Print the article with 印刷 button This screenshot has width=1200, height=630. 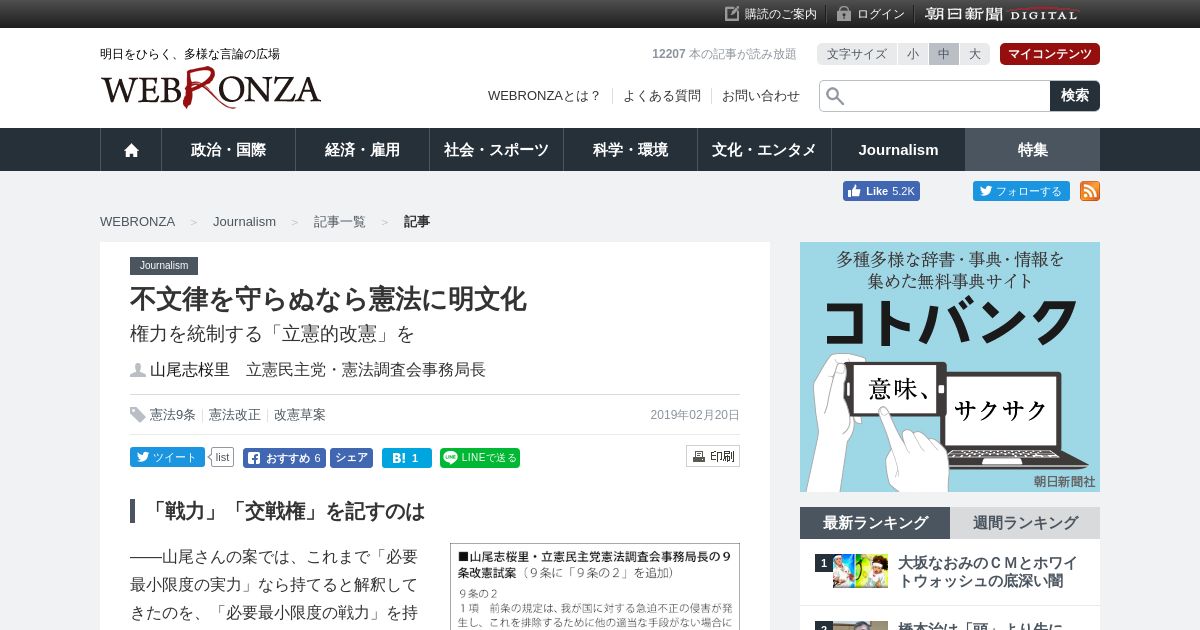713,456
